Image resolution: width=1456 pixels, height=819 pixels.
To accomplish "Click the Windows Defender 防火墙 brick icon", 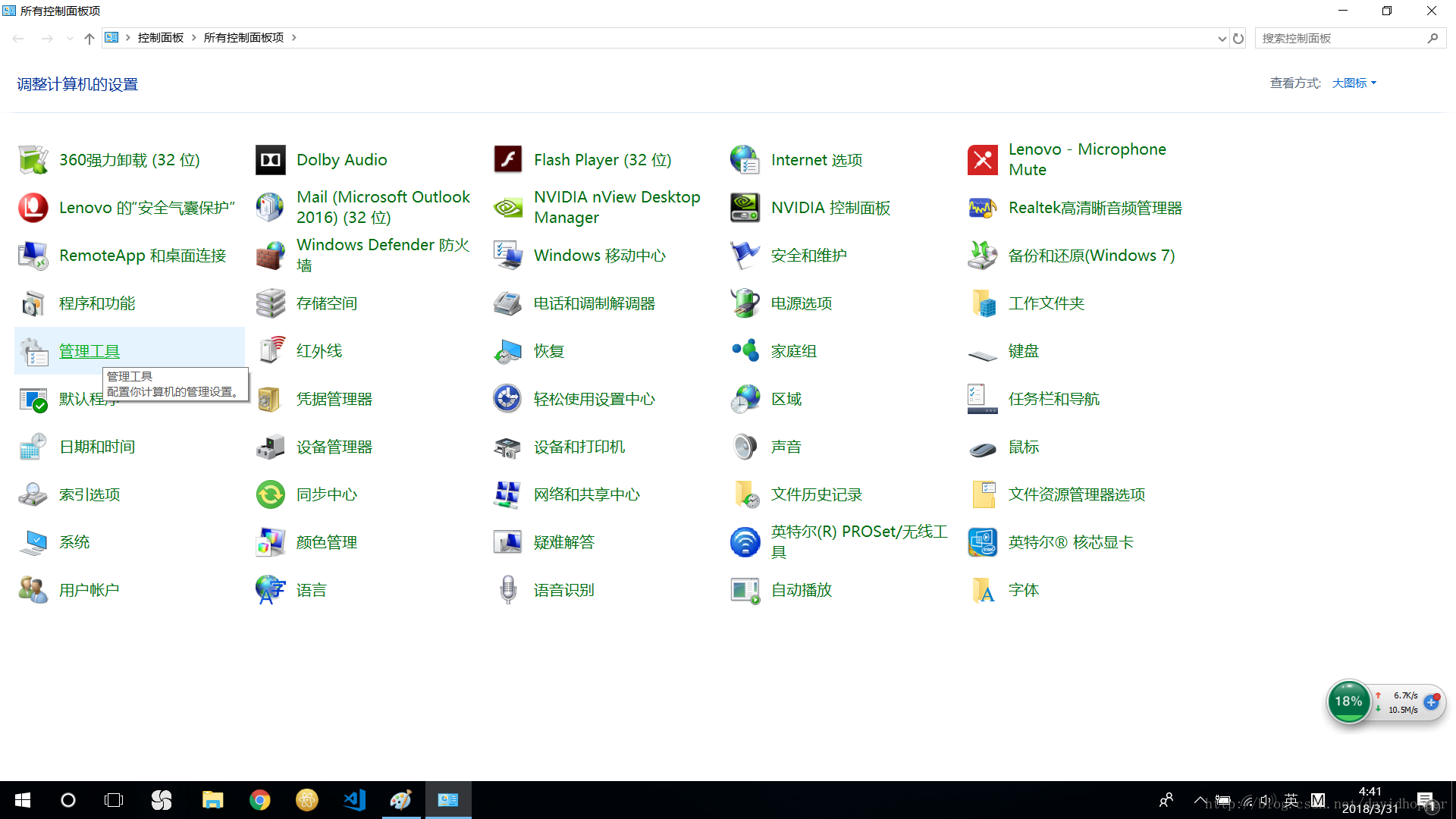I will 271,256.
